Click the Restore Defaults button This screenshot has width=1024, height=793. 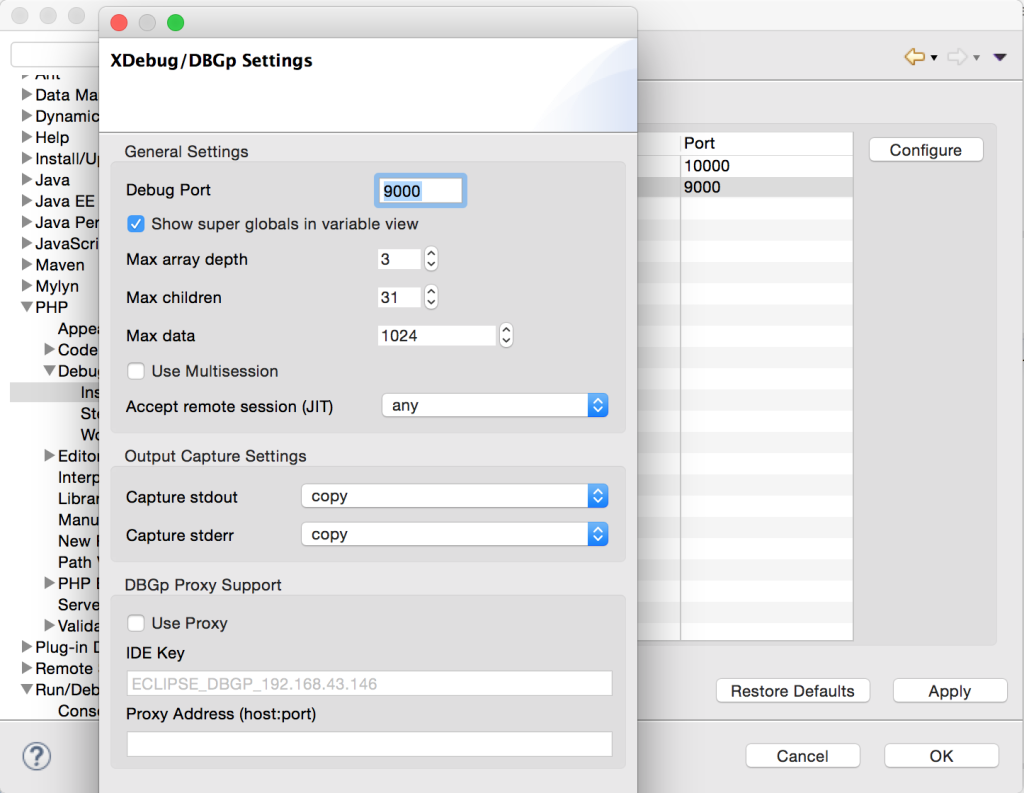tap(792, 691)
